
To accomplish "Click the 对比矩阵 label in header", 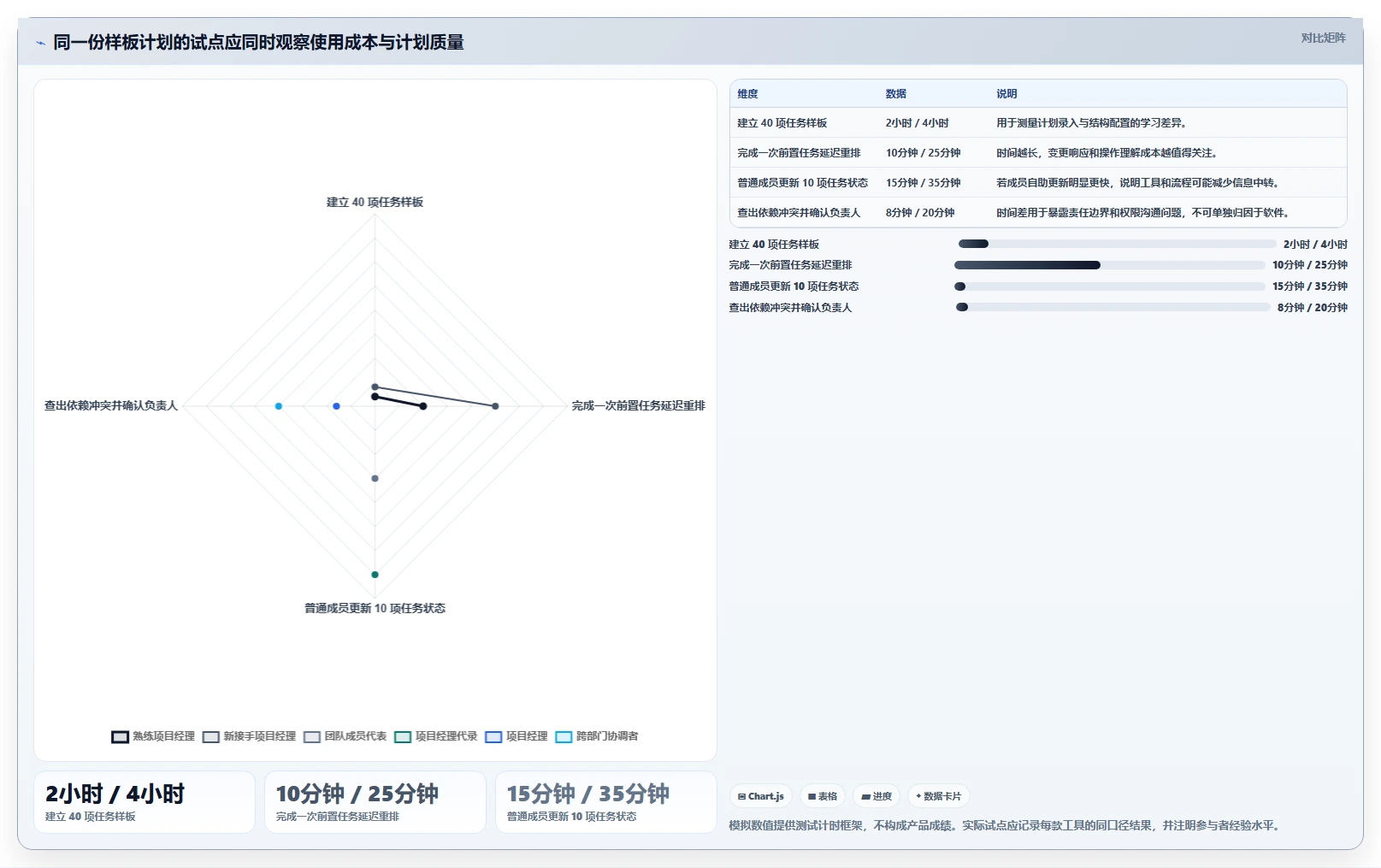I will (x=1323, y=38).
